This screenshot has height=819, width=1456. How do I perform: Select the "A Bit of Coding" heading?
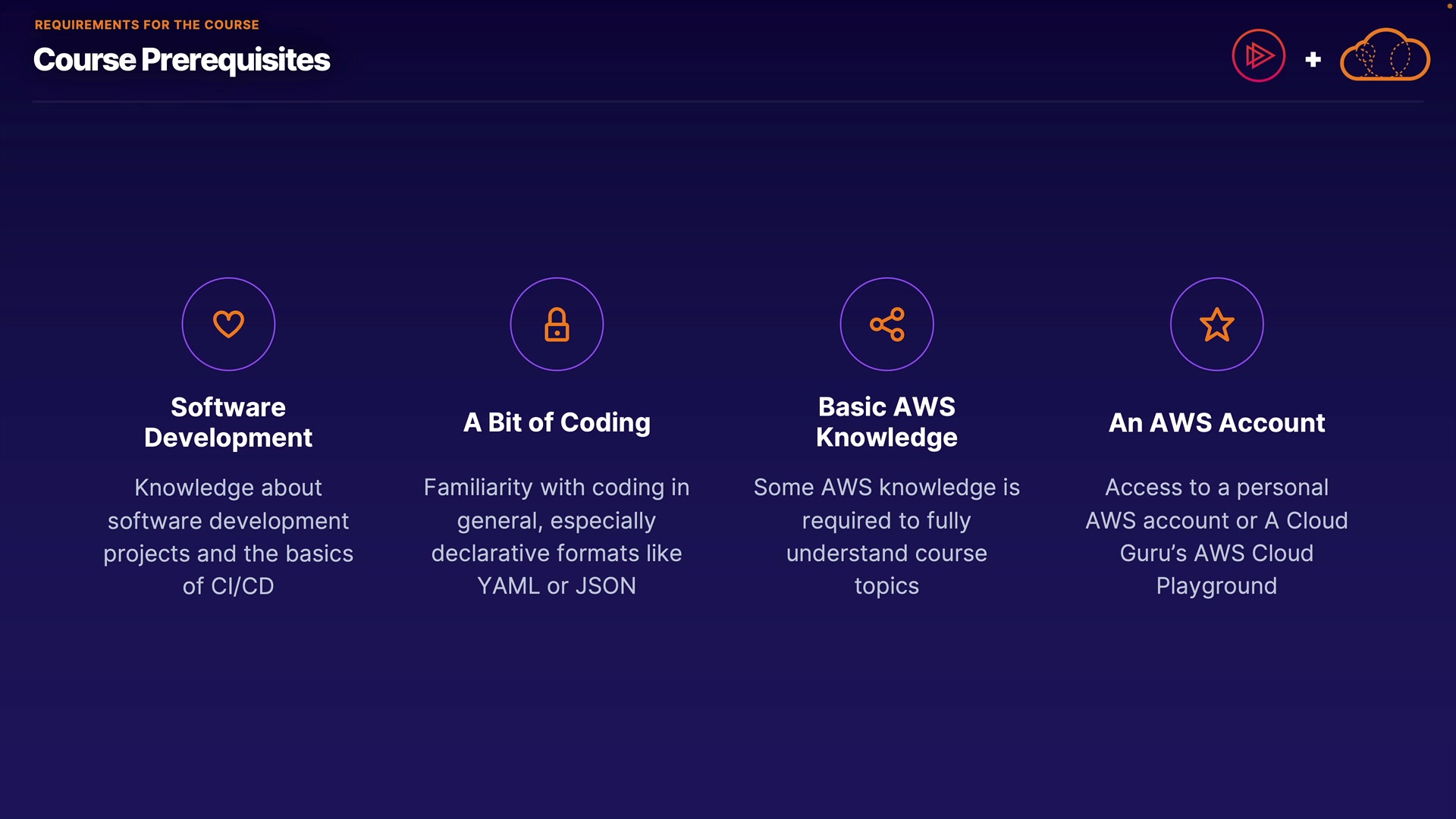pyautogui.click(x=557, y=422)
